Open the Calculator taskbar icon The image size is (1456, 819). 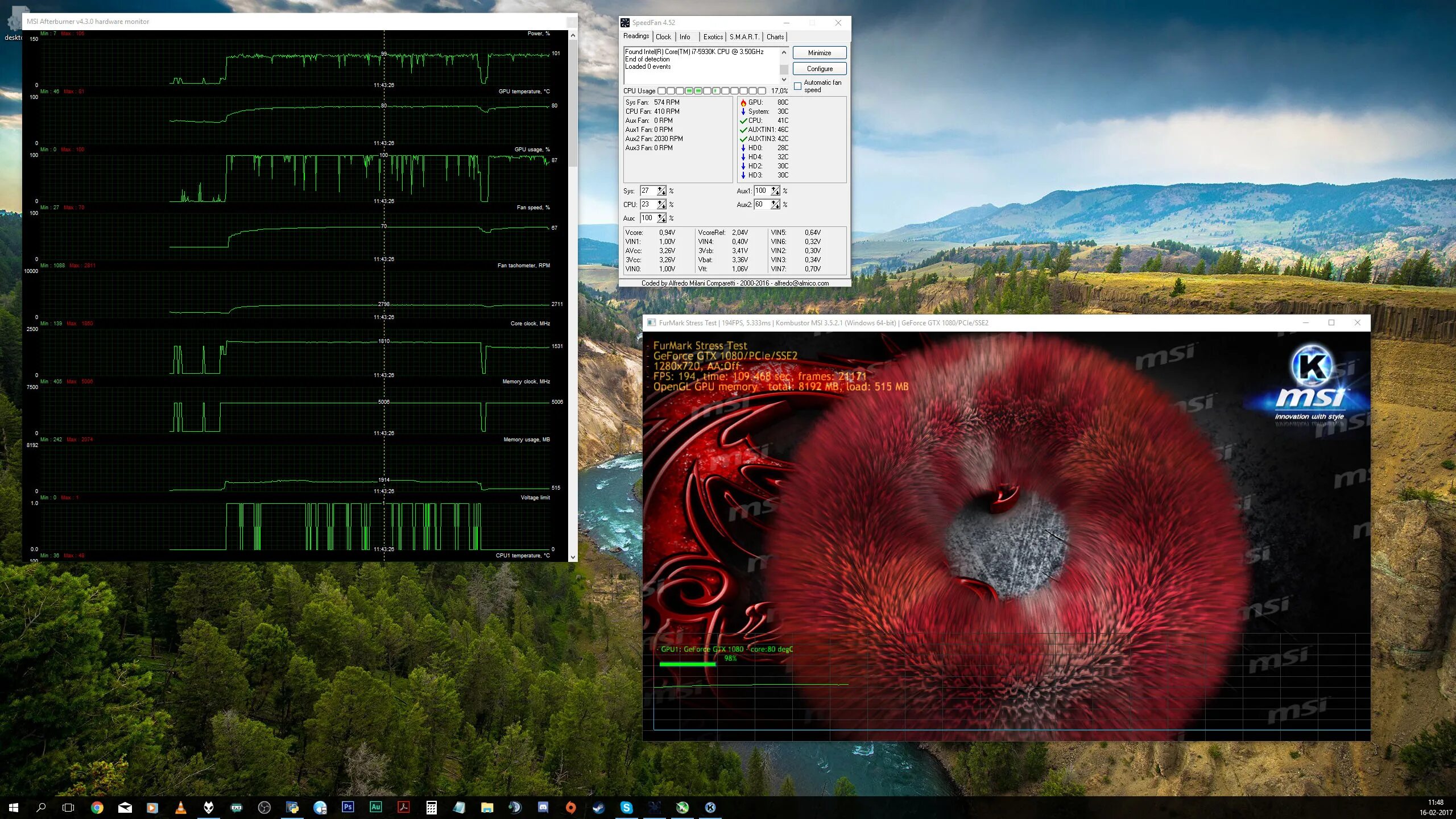[x=432, y=807]
